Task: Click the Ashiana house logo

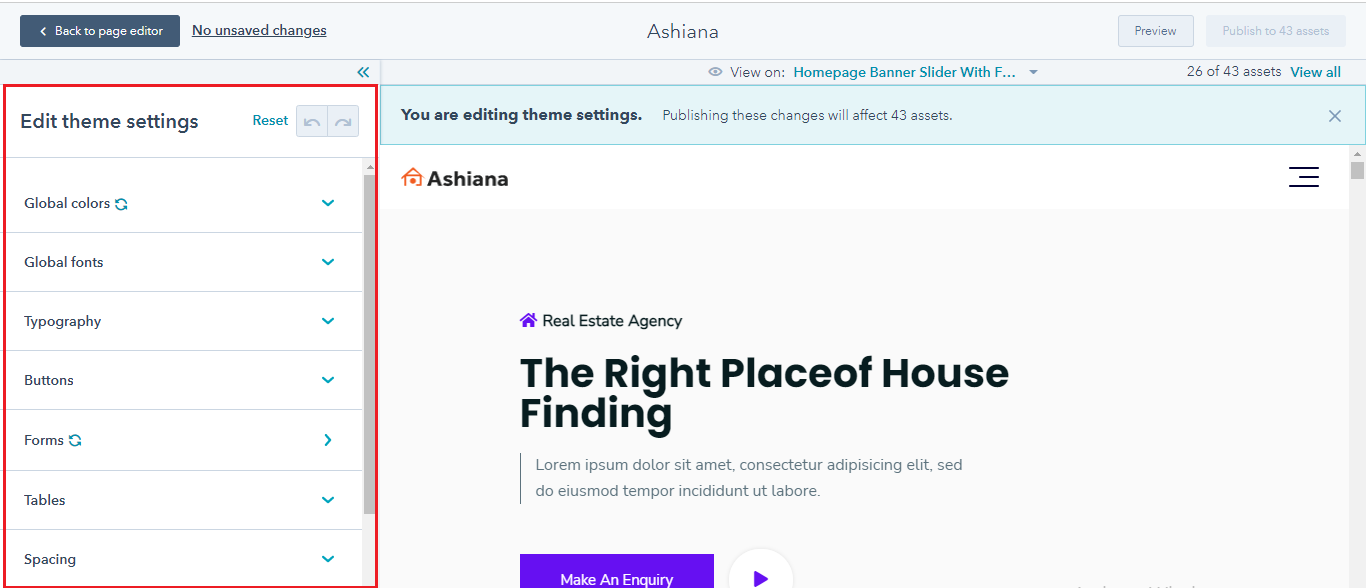Action: coord(455,178)
